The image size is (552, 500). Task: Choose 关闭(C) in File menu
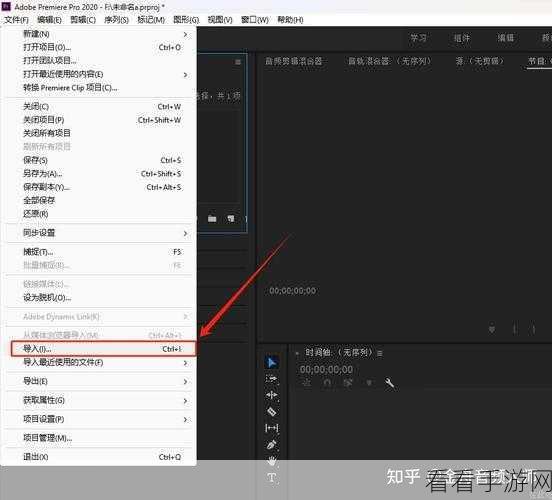(100, 106)
